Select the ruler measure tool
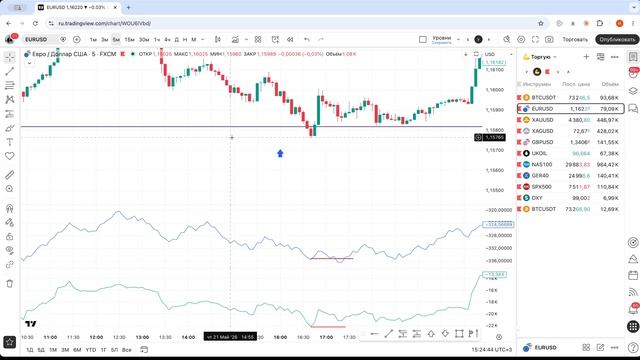The image size is (640, 360). (x=10, y=175)
